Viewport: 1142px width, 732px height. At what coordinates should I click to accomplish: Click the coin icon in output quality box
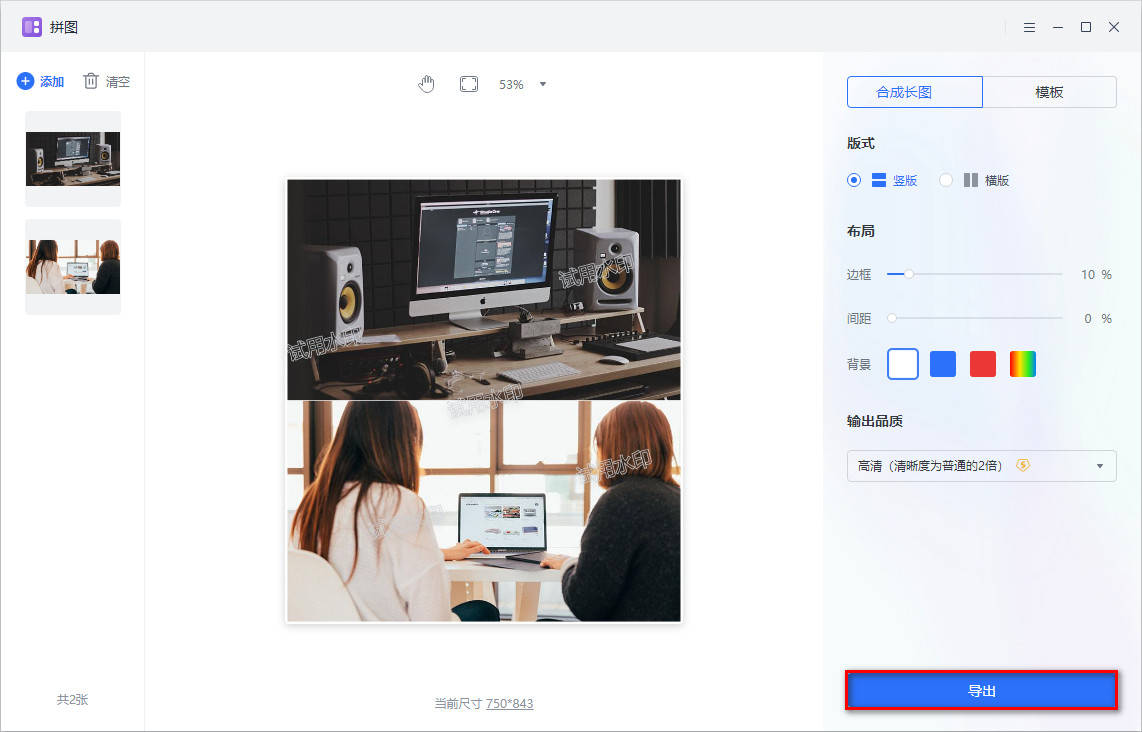click(1021, 465)
